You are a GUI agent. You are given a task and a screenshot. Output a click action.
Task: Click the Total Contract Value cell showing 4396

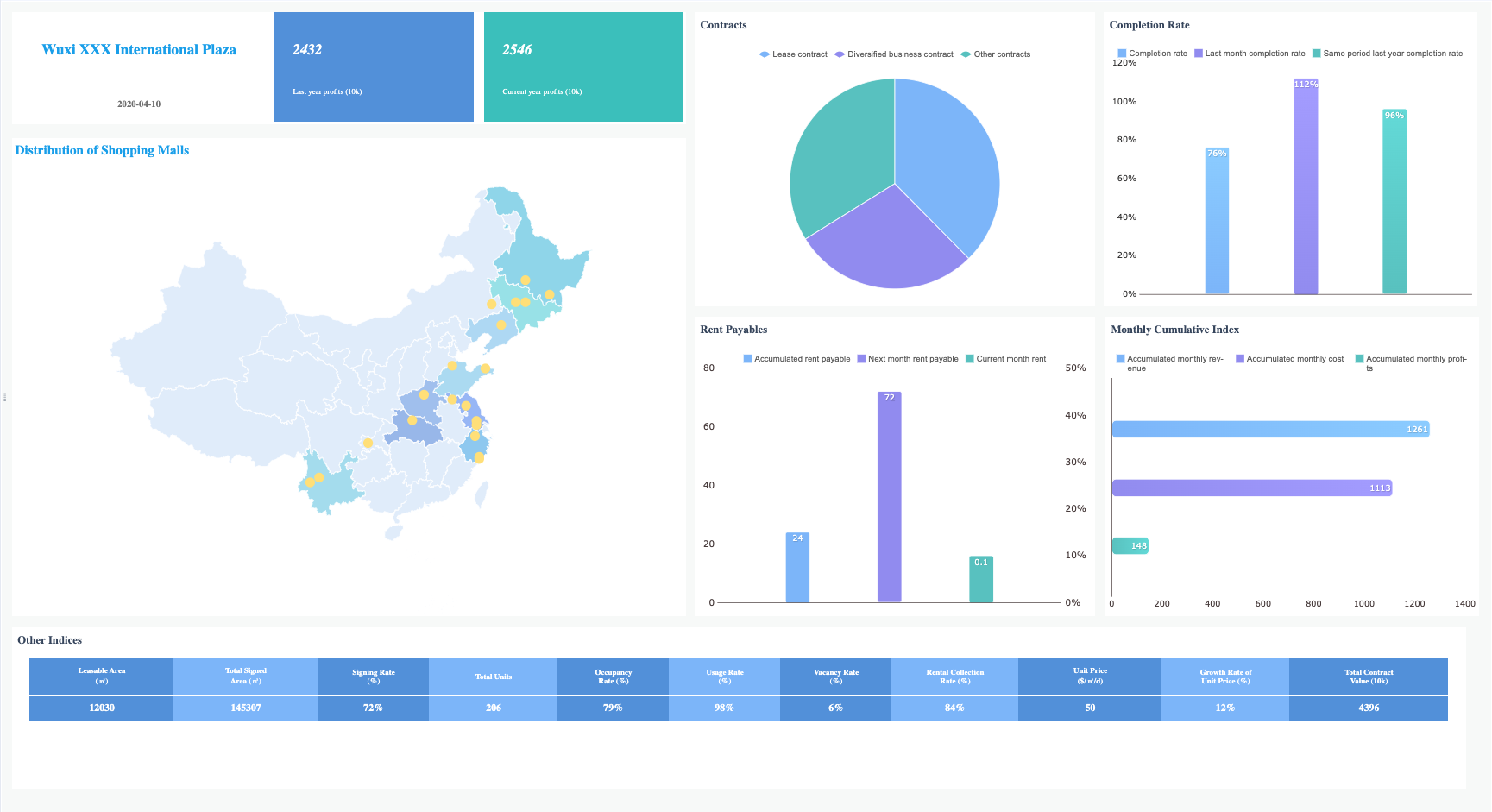pyautogui.click(x=1369, y=708)
